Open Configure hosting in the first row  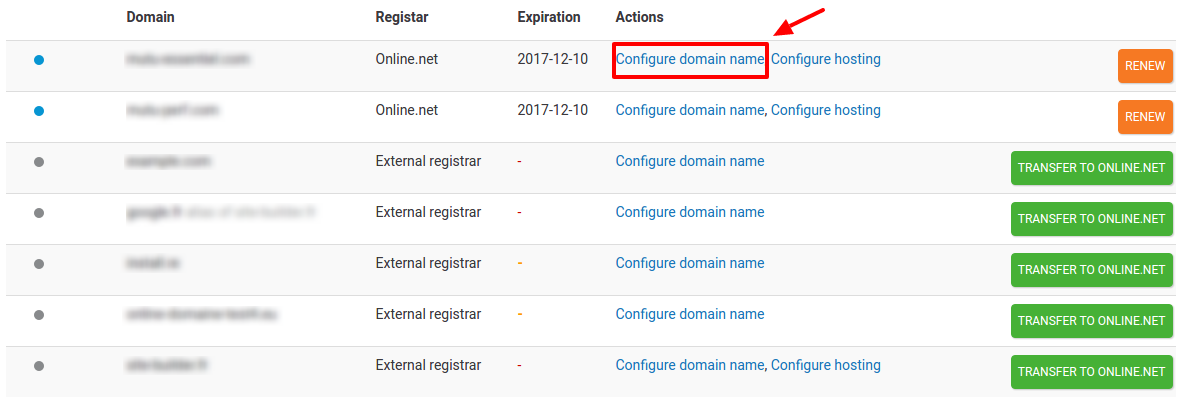pyautogui.click(x=826, y=60)
